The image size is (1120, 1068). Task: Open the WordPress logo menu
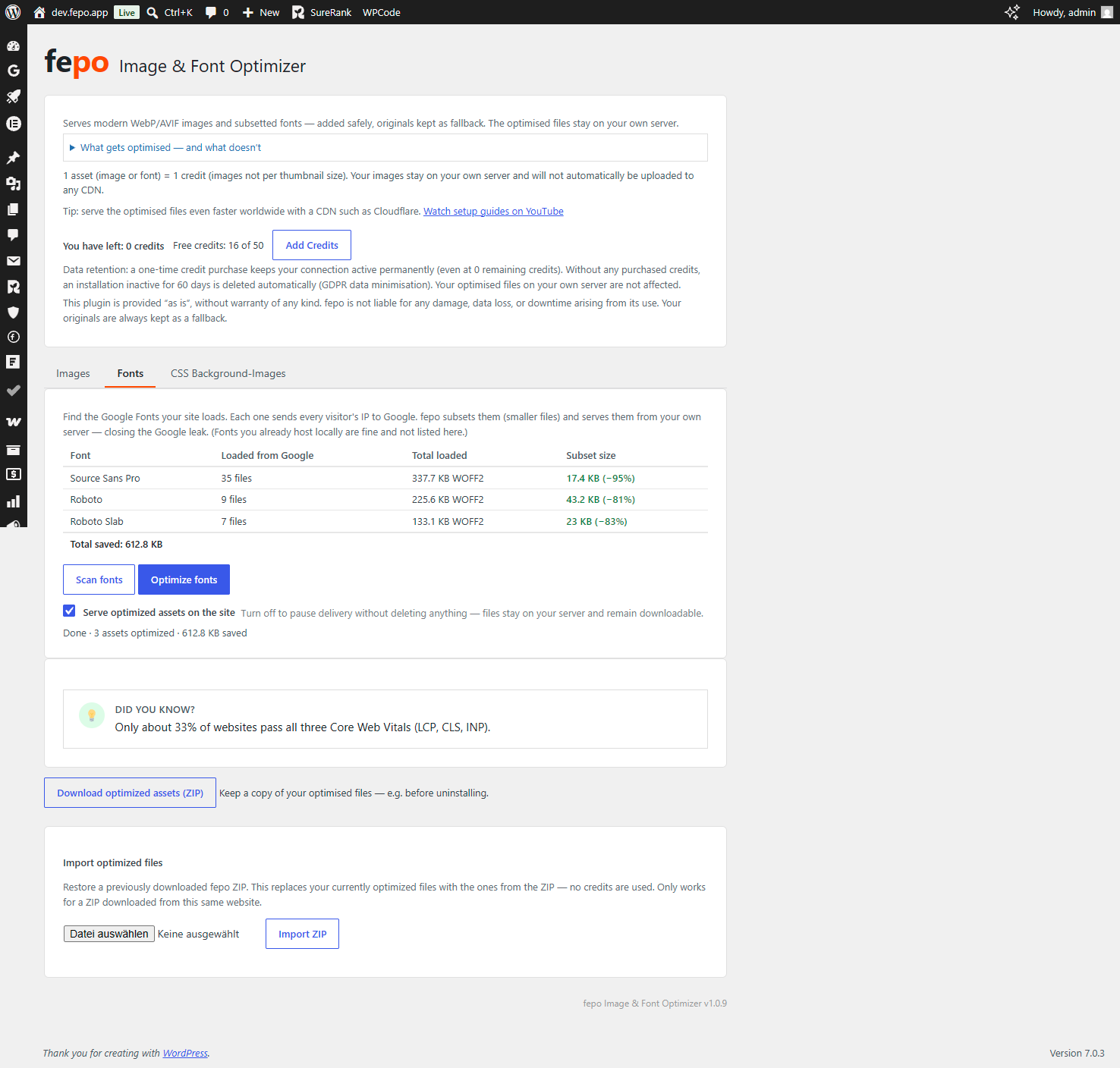pyautogui.click(x=13, y=12)
